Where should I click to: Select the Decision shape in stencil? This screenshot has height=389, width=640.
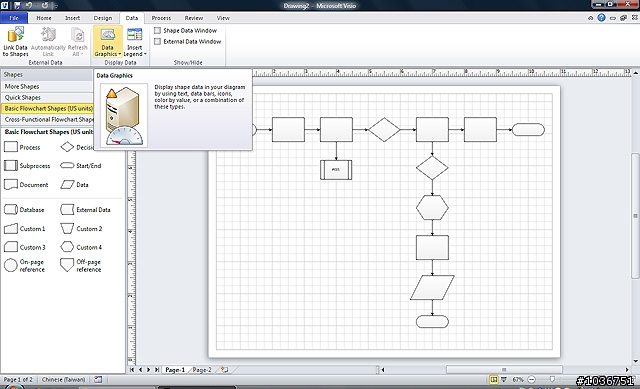(x=77, y=147)
